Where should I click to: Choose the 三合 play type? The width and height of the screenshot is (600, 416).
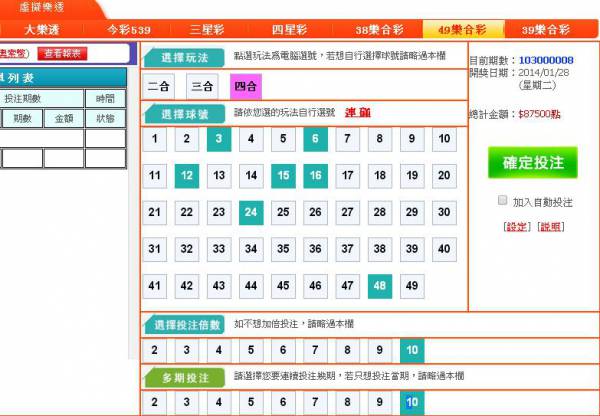coord(201,86)
